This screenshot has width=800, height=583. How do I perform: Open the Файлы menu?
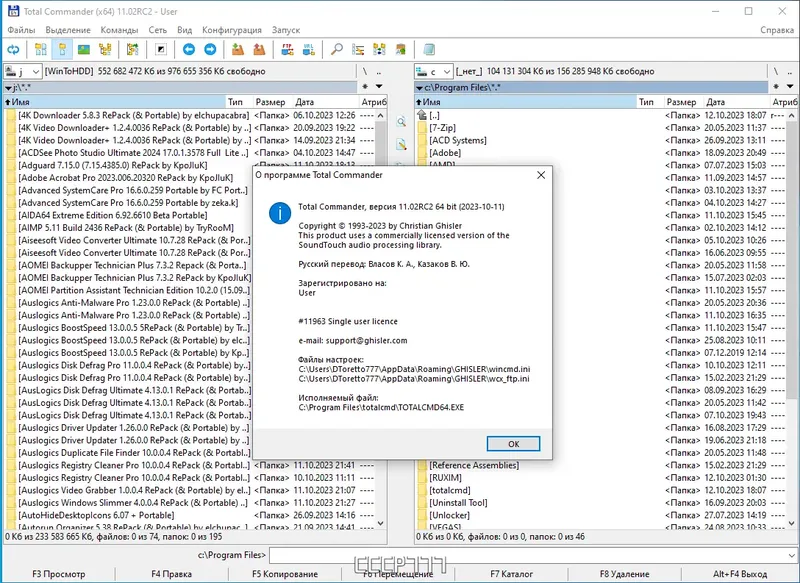point(21,30)
